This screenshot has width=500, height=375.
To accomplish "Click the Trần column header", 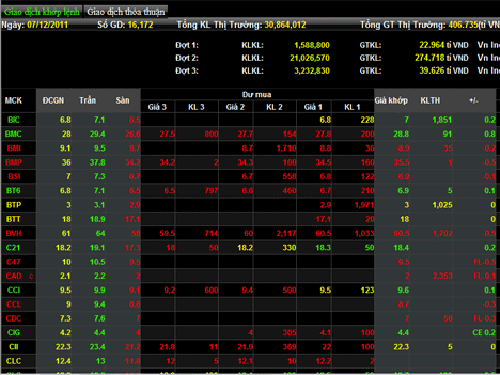I will pos(88,100).
